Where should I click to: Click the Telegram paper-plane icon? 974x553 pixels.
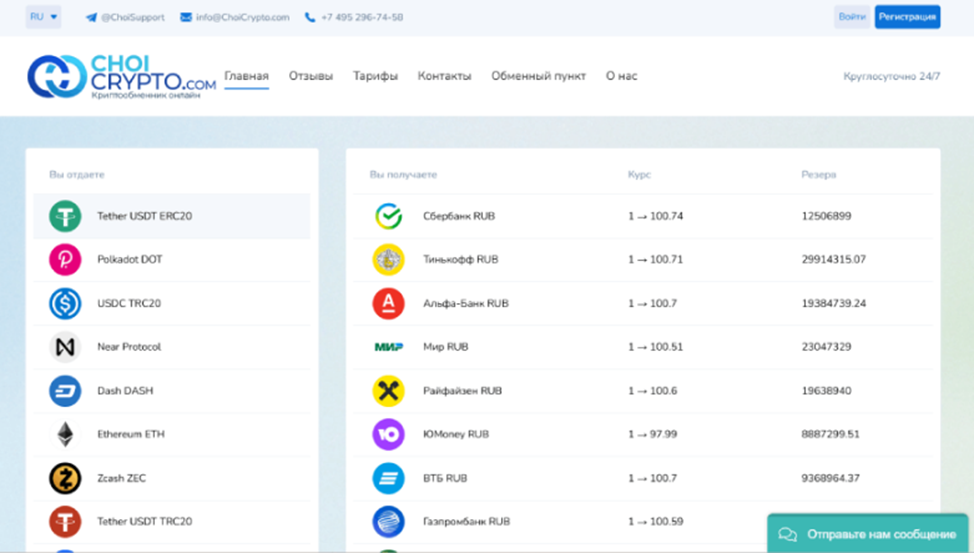click(91, 17)
